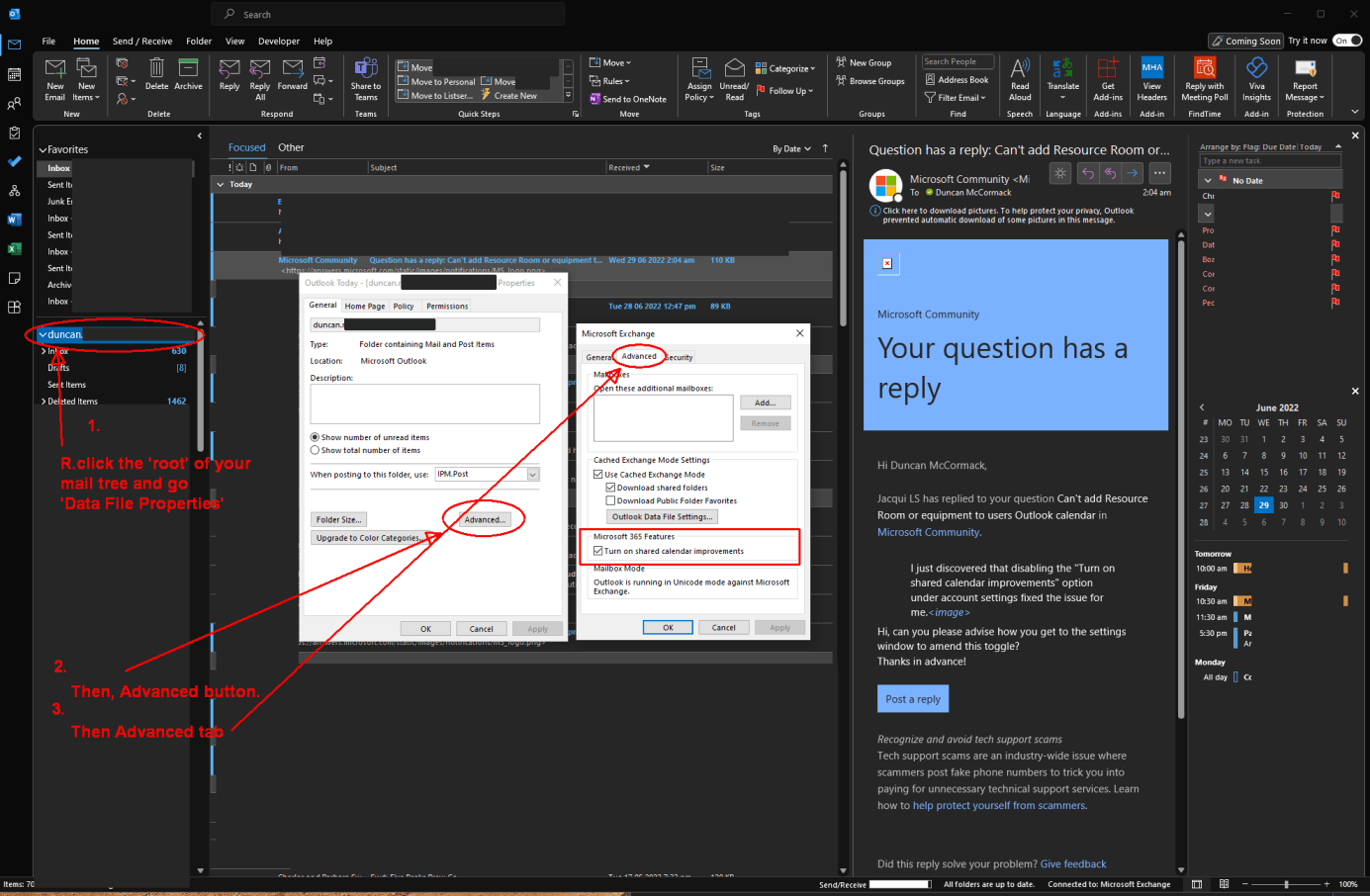Image resolution: width=1370 pixels, height=896 pixels.
Task: Click Reply in the Respond group
Action: [x=229, y=73]
